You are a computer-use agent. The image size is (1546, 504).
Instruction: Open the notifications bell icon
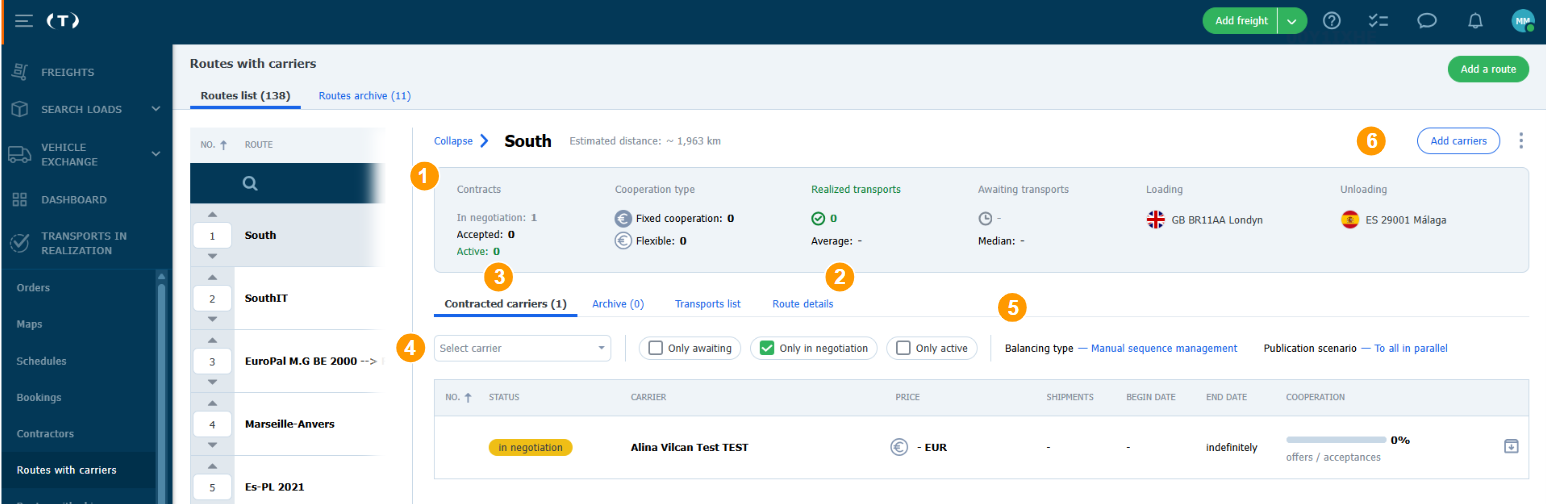pos(1475,21)
